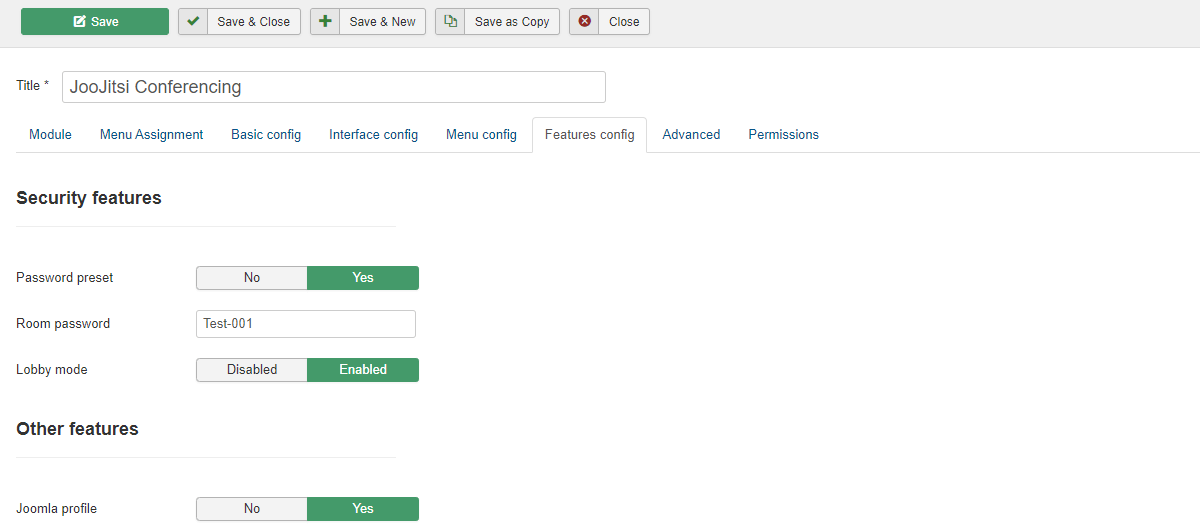Click the Title input field
The height and width of the screenshot is (525, 1200).
coord(334,87)
